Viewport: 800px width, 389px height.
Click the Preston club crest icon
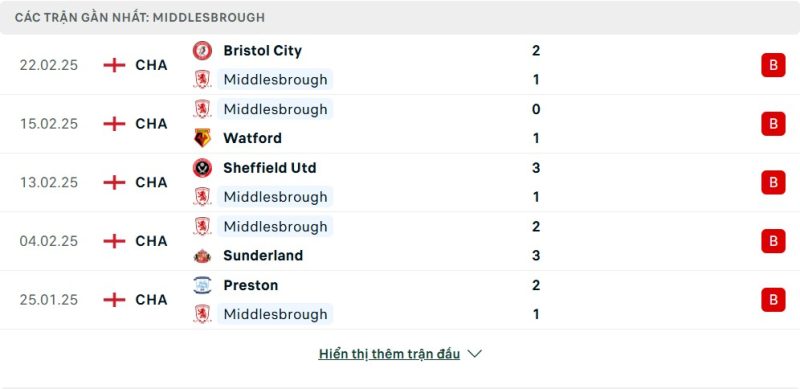pyautogui.click(x=203, y=285)
